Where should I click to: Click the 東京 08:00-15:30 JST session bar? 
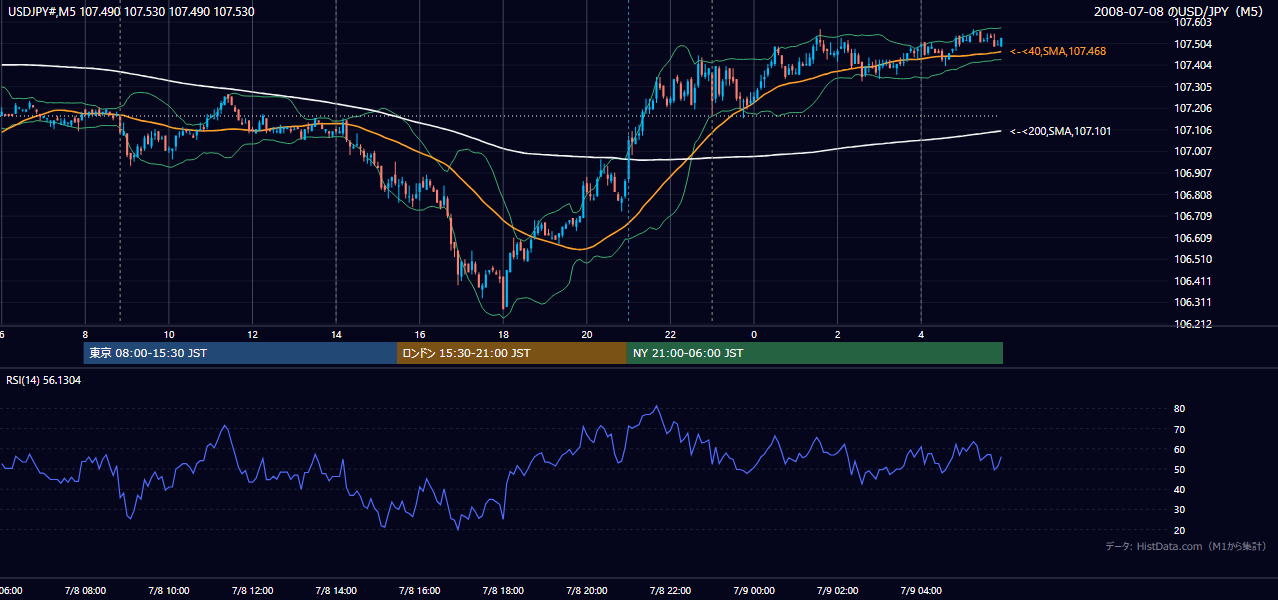pos(240,353)
